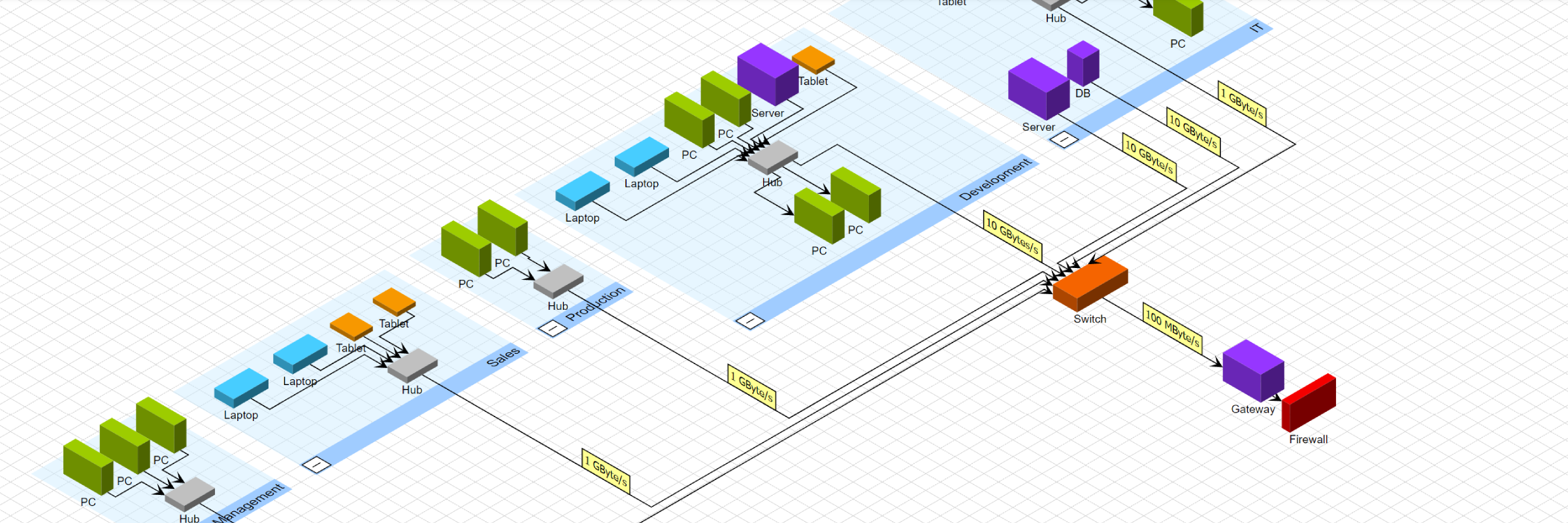Click the purple Server in Development group
Viewport: 1568px width, 523px height.
768,73
